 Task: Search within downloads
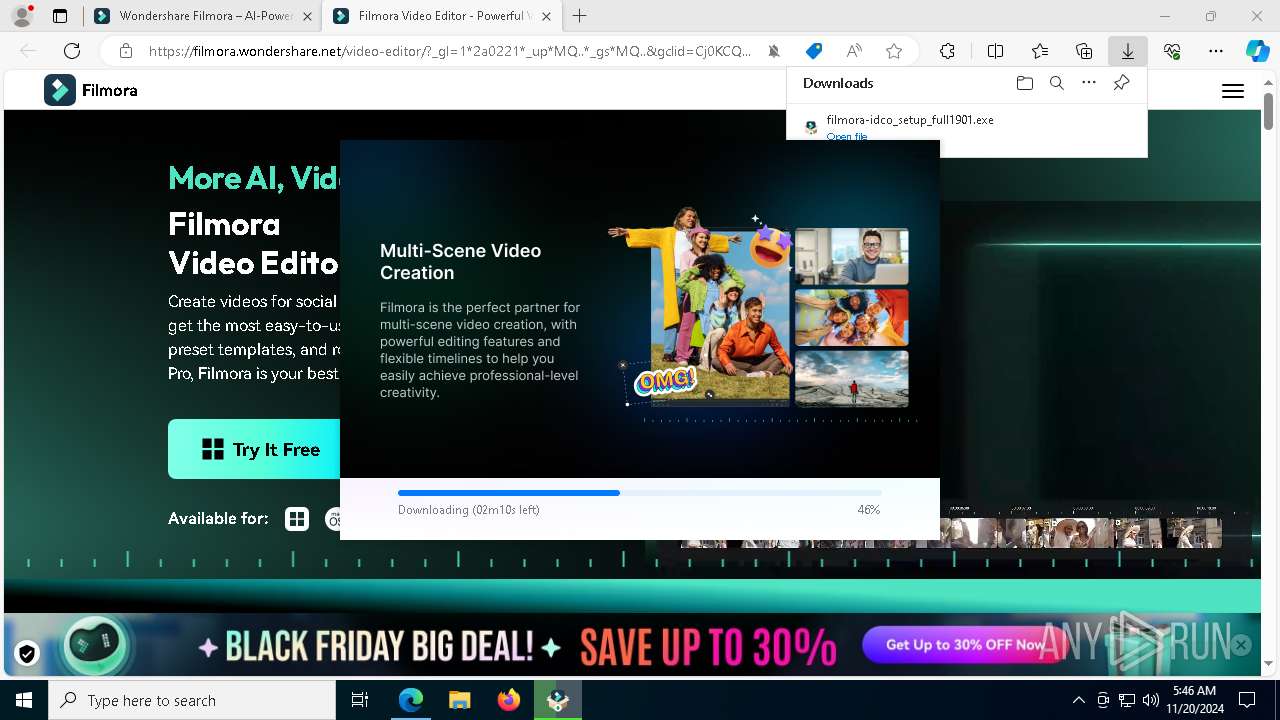click(x=1057, y=83)
